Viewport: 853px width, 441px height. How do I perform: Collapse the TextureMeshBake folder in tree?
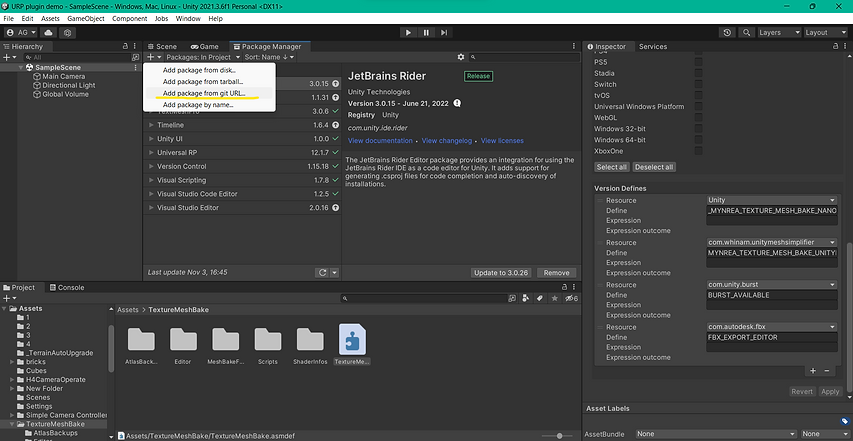tap(12, 424)
